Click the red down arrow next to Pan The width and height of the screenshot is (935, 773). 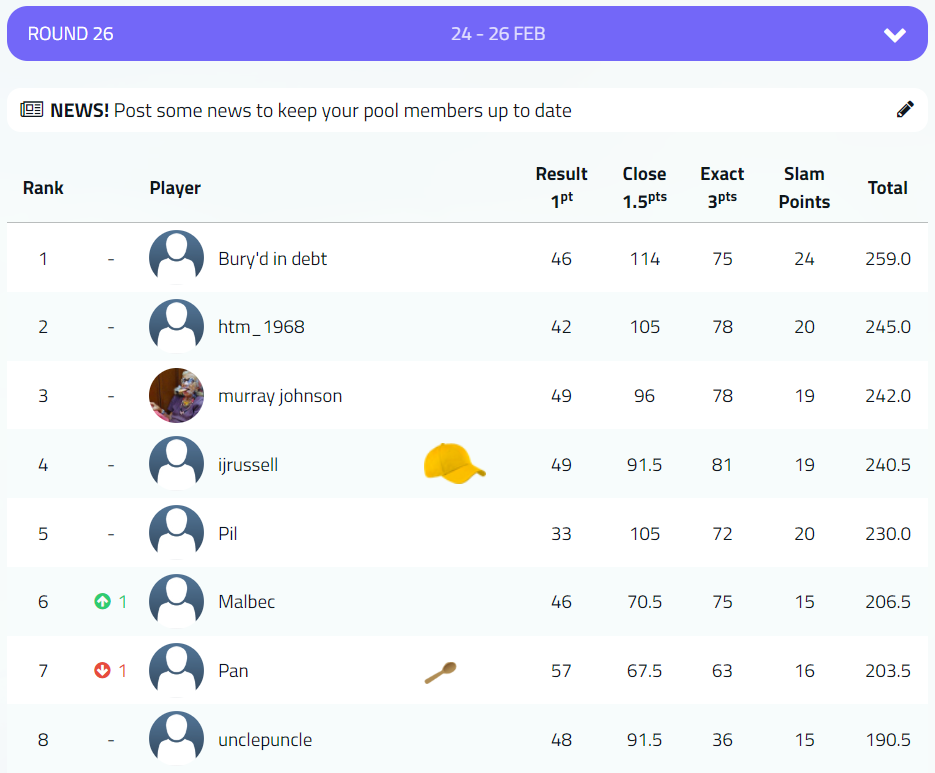point(102,671)
